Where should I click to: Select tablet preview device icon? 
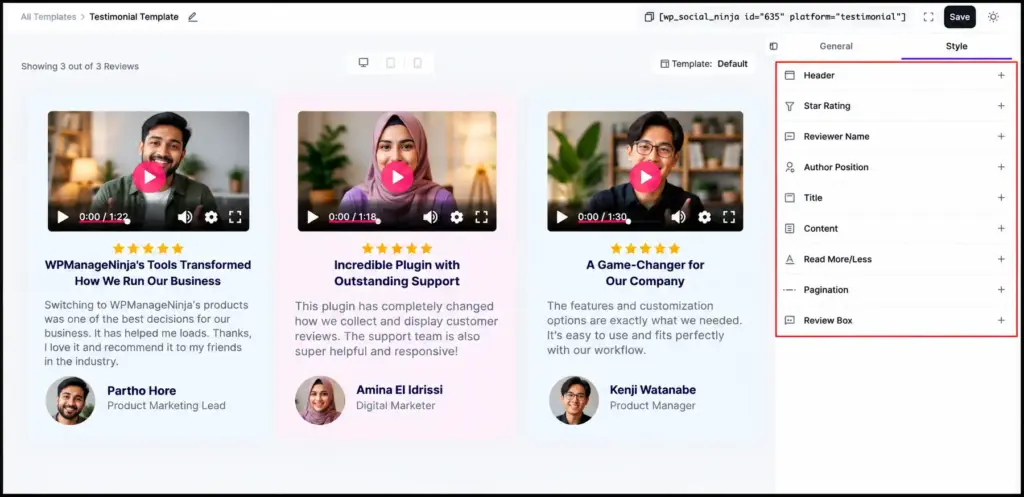[x=391, y=63]
